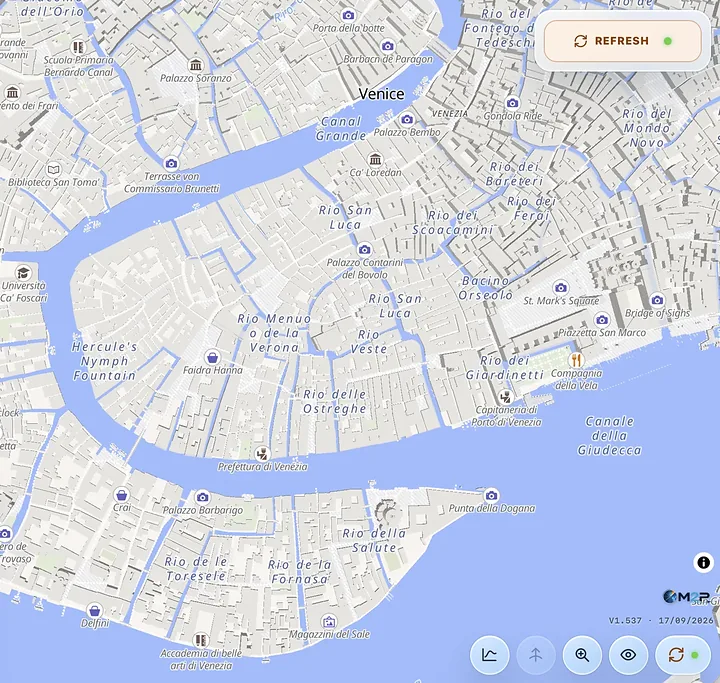Viewport: 720px width, 683px height.
Task: Click Compagnia della Vela restaurant icon
Action: 576,360
